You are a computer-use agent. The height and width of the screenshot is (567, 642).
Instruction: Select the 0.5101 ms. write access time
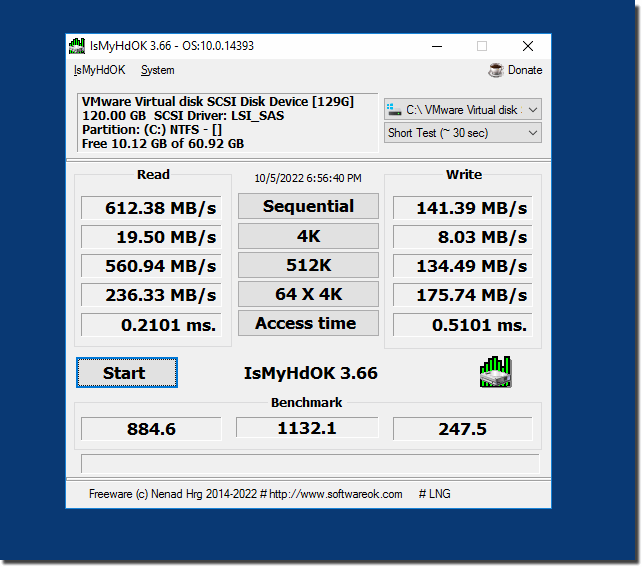[x=463, y=325]
